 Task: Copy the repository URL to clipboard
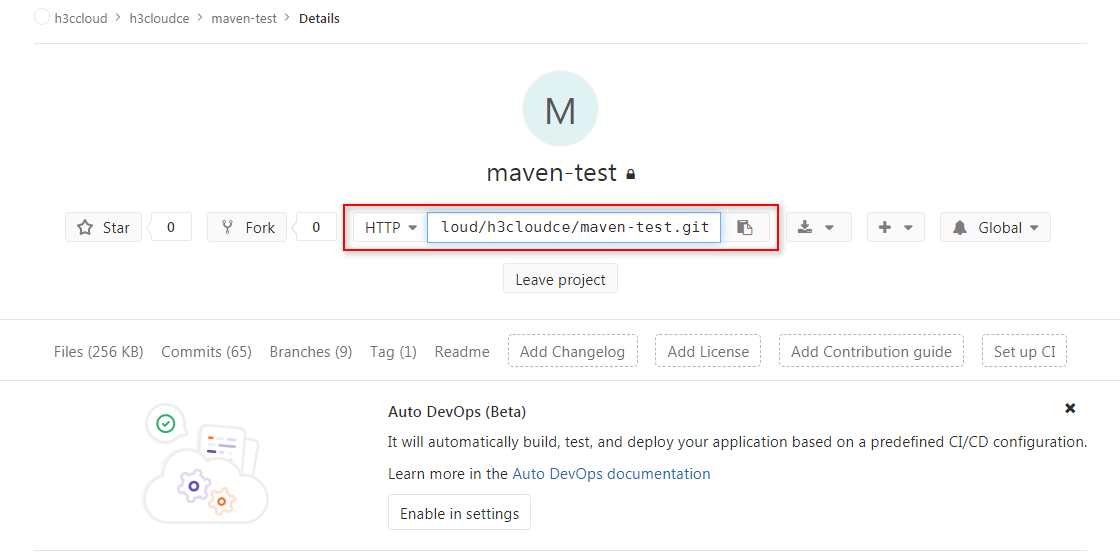[x=745, y=227]
